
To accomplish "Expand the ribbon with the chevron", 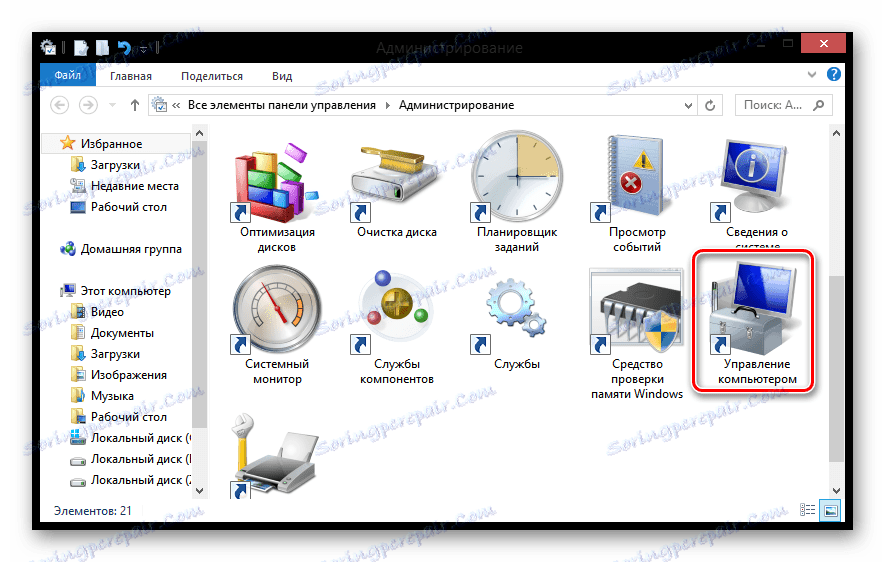I will 812,74.
